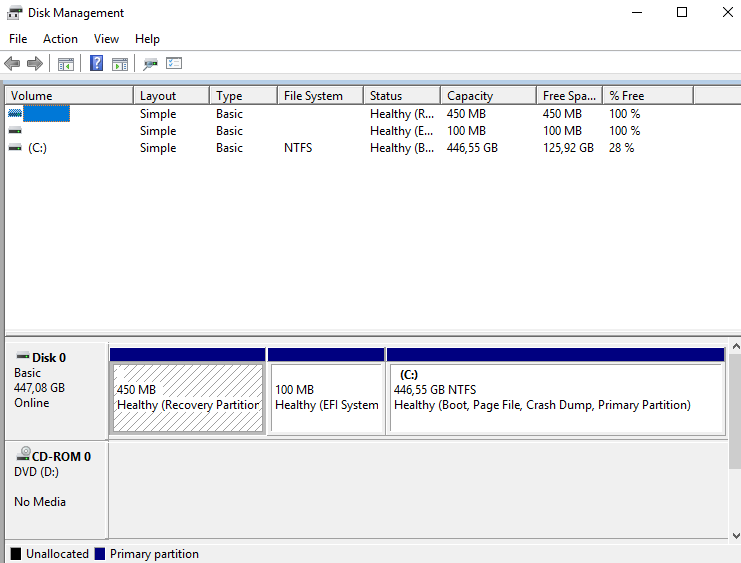Click the scroll up arrow in disk pane
The image size is (741, 563).
pyautogui.click(x=735, y=346)
